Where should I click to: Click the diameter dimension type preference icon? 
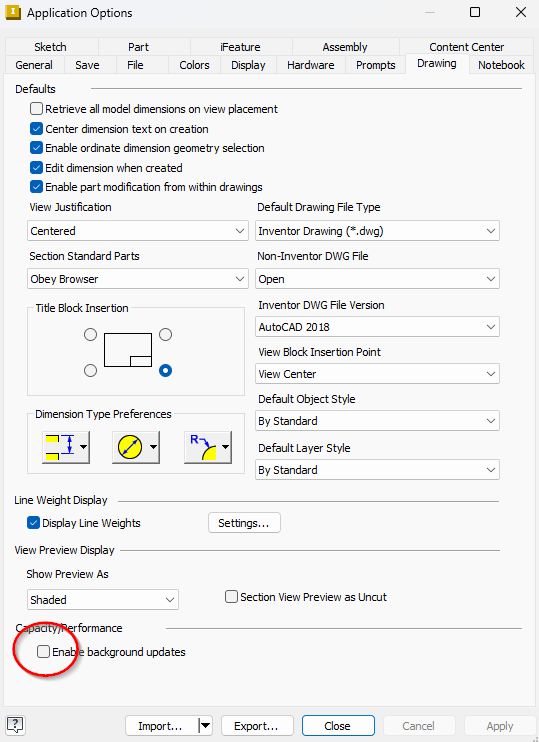(129, 446)
